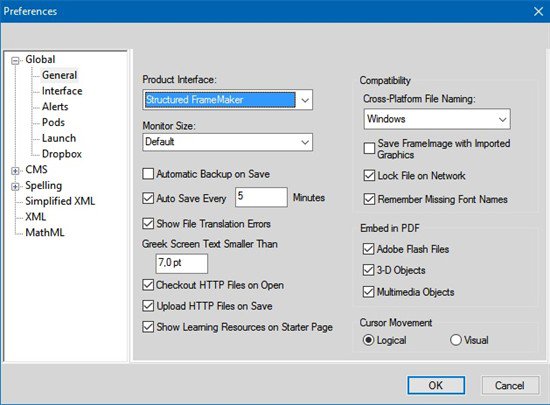The image size is (550, 405).
Task: Open the Product Interface dropdown
Action: 227,100
